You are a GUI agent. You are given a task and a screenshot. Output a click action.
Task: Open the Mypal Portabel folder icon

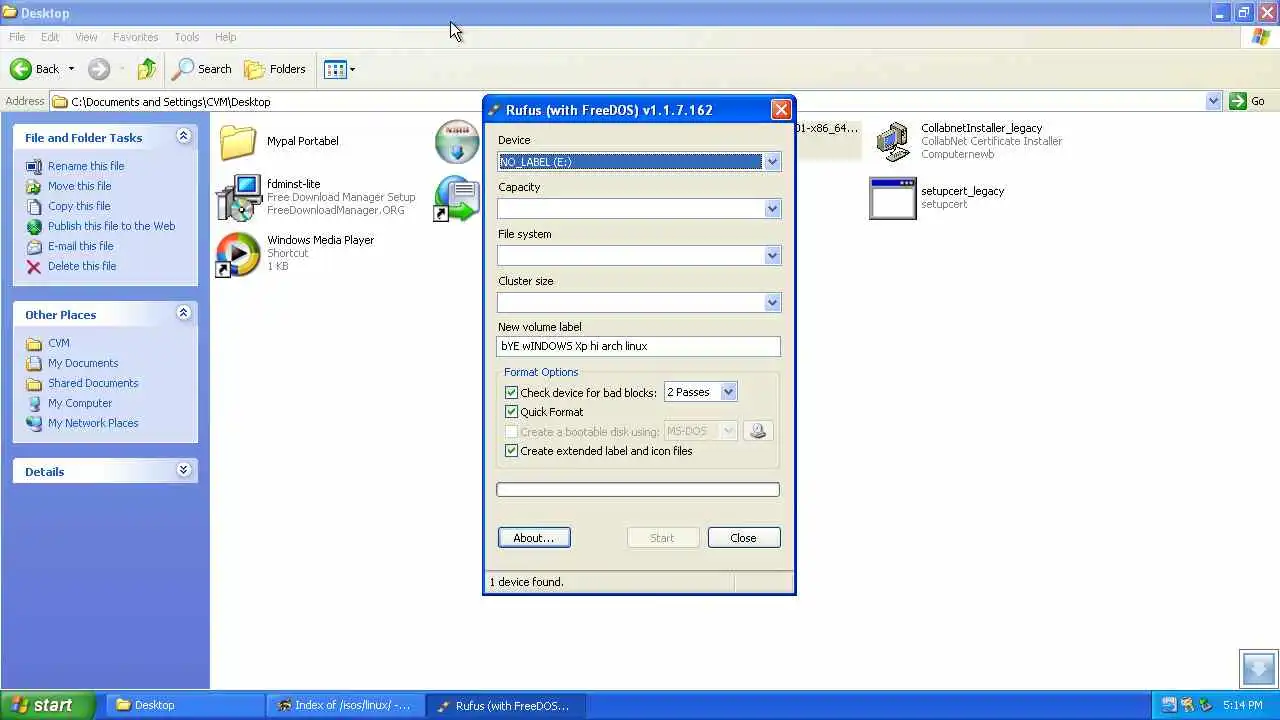tap(238, 142)
